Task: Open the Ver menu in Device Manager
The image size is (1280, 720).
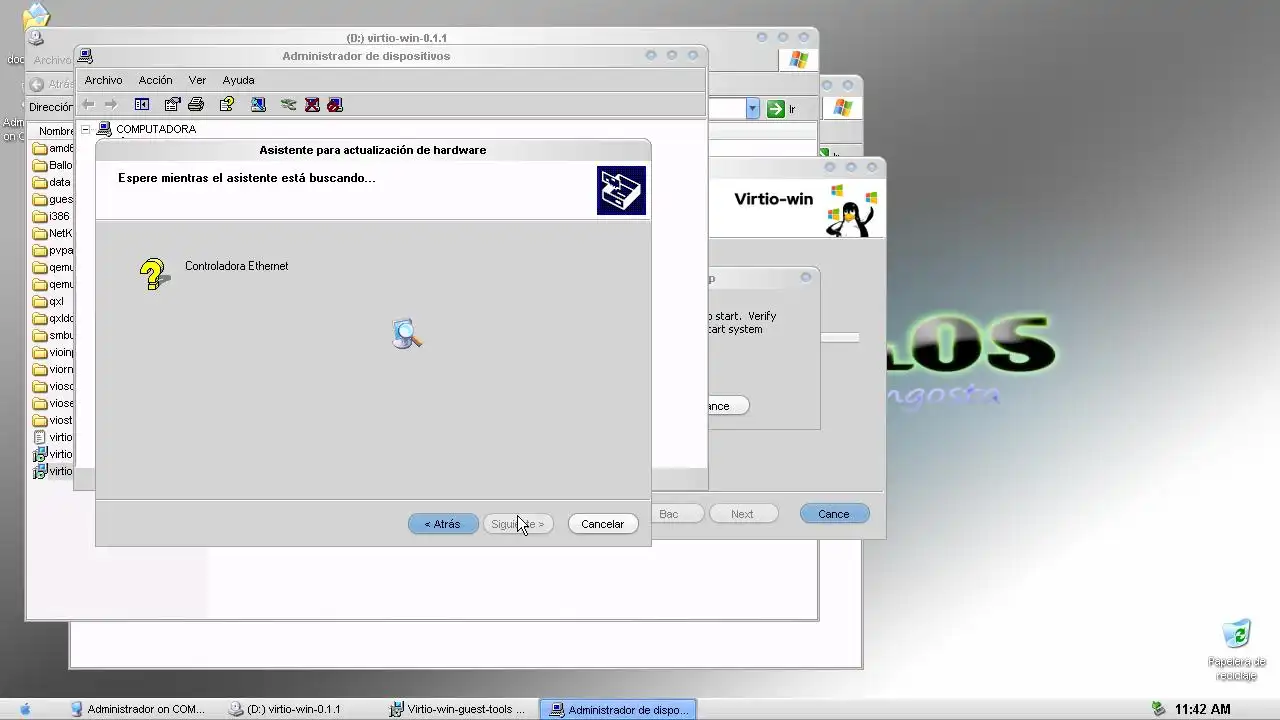Action: point(197,80)
